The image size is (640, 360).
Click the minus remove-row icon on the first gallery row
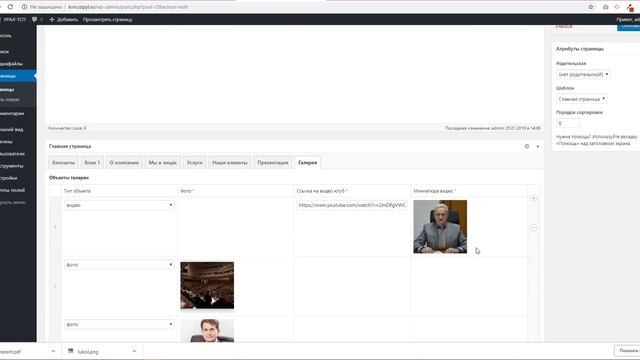(x=533, y=227)
